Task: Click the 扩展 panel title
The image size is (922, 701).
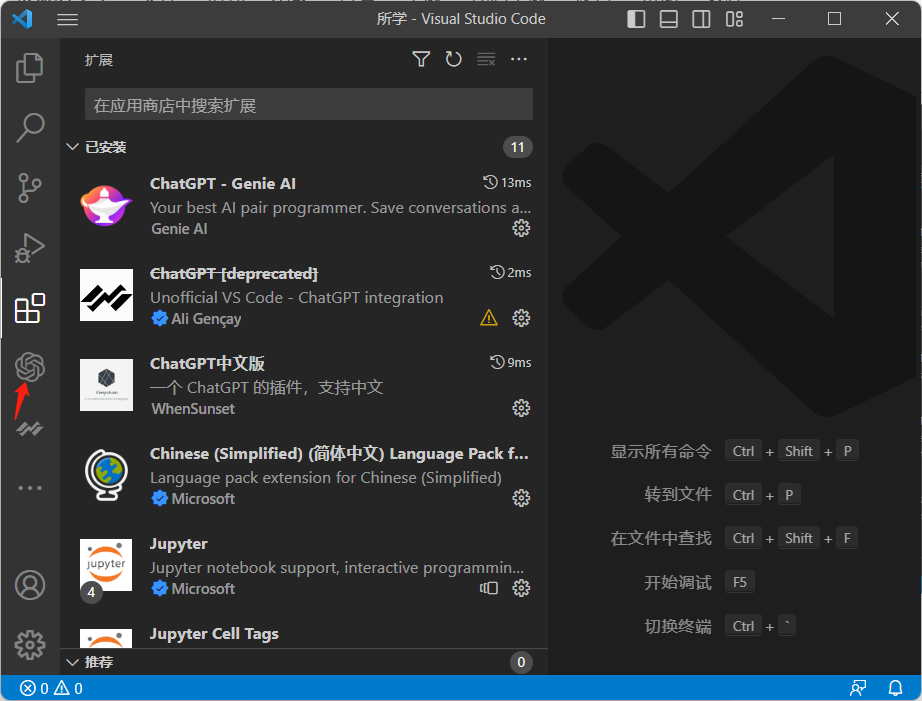Action: click(99, 60)
